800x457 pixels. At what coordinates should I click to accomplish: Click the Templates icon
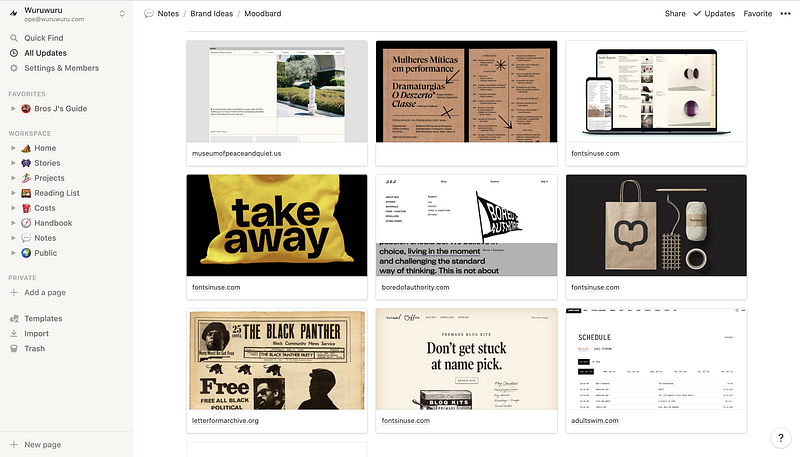click(14, 319)
